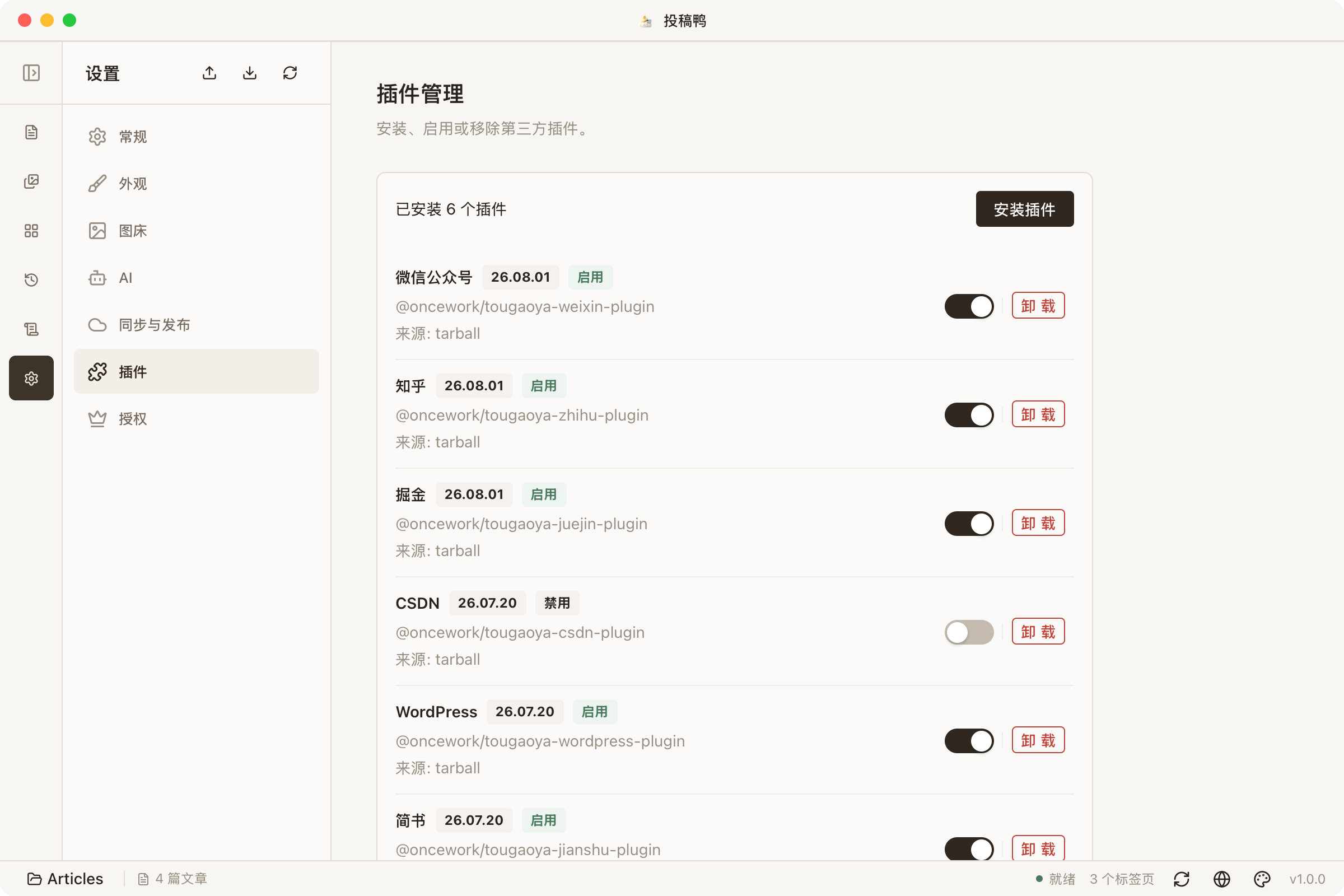Disable the 微信公众号 plugin toggle
This screenshot has height=896, width=1344.
point(969,306)
